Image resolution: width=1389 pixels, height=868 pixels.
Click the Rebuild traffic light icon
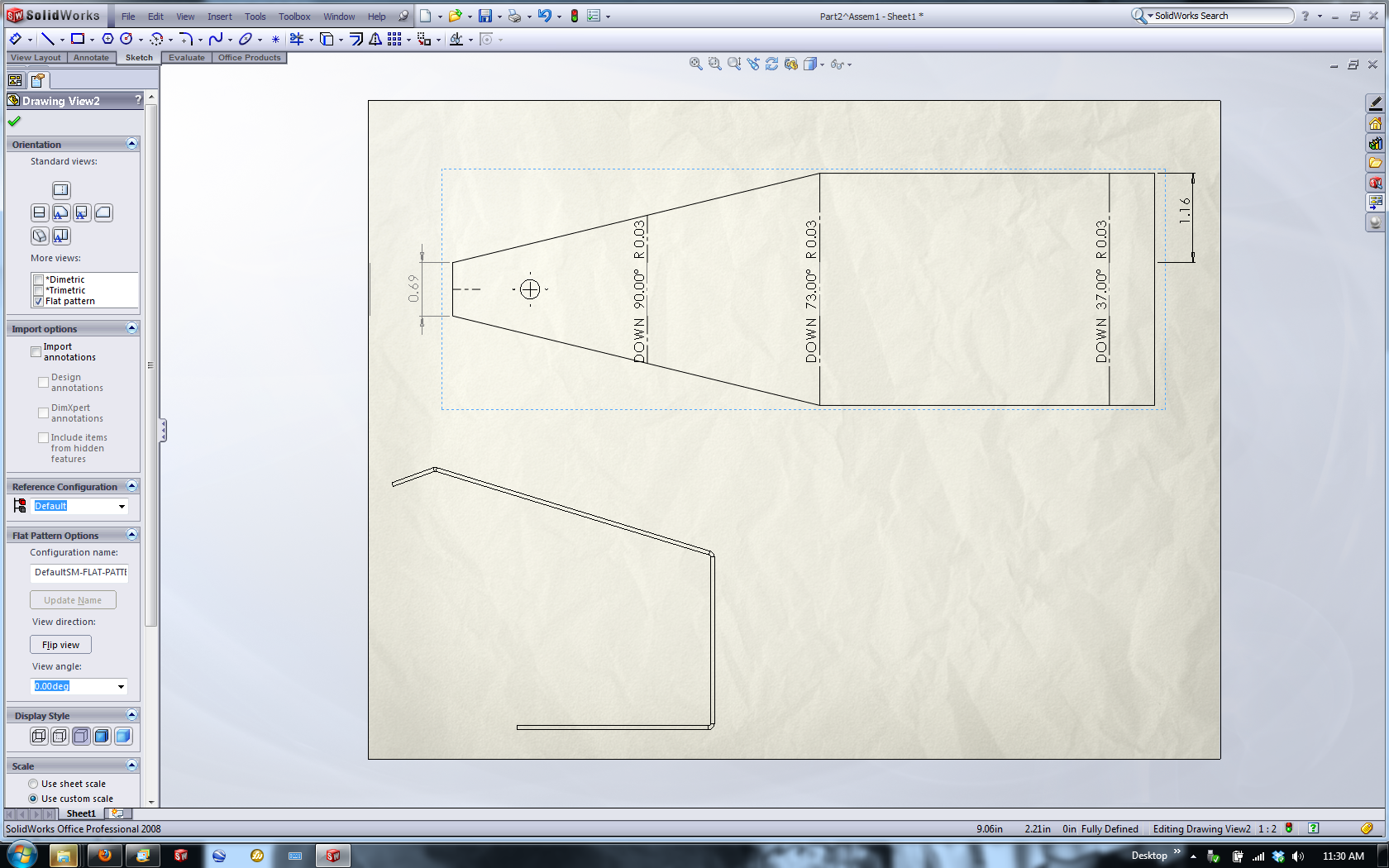tap(575, 16)
